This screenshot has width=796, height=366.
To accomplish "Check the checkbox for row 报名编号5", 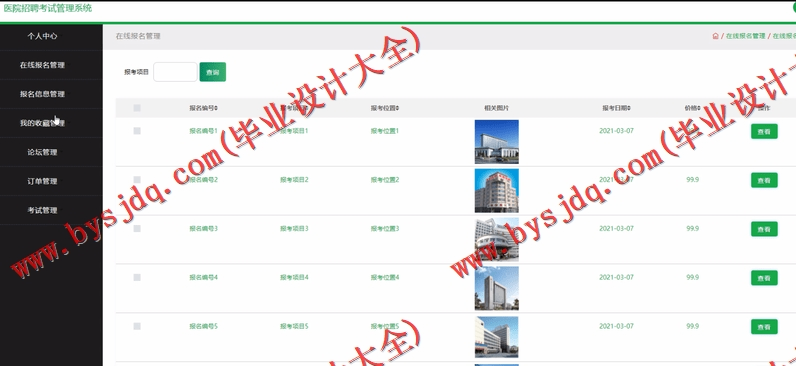I will (x=137, y=326).
